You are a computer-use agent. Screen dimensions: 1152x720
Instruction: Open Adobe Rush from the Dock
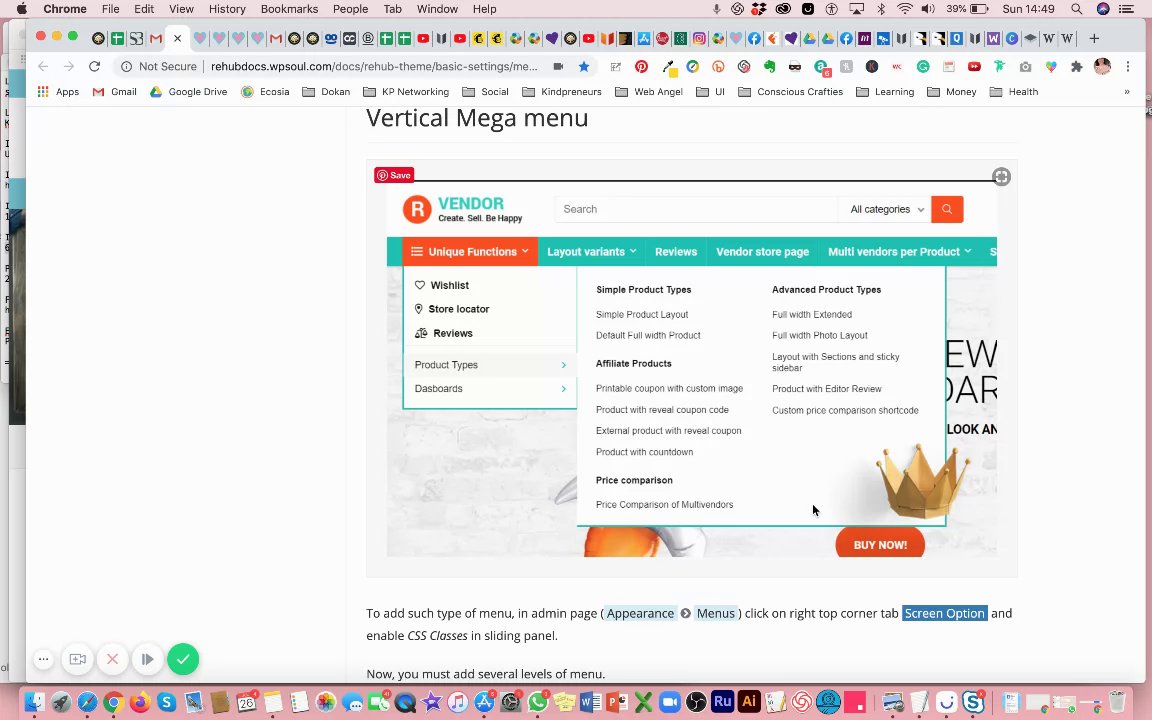722,702
